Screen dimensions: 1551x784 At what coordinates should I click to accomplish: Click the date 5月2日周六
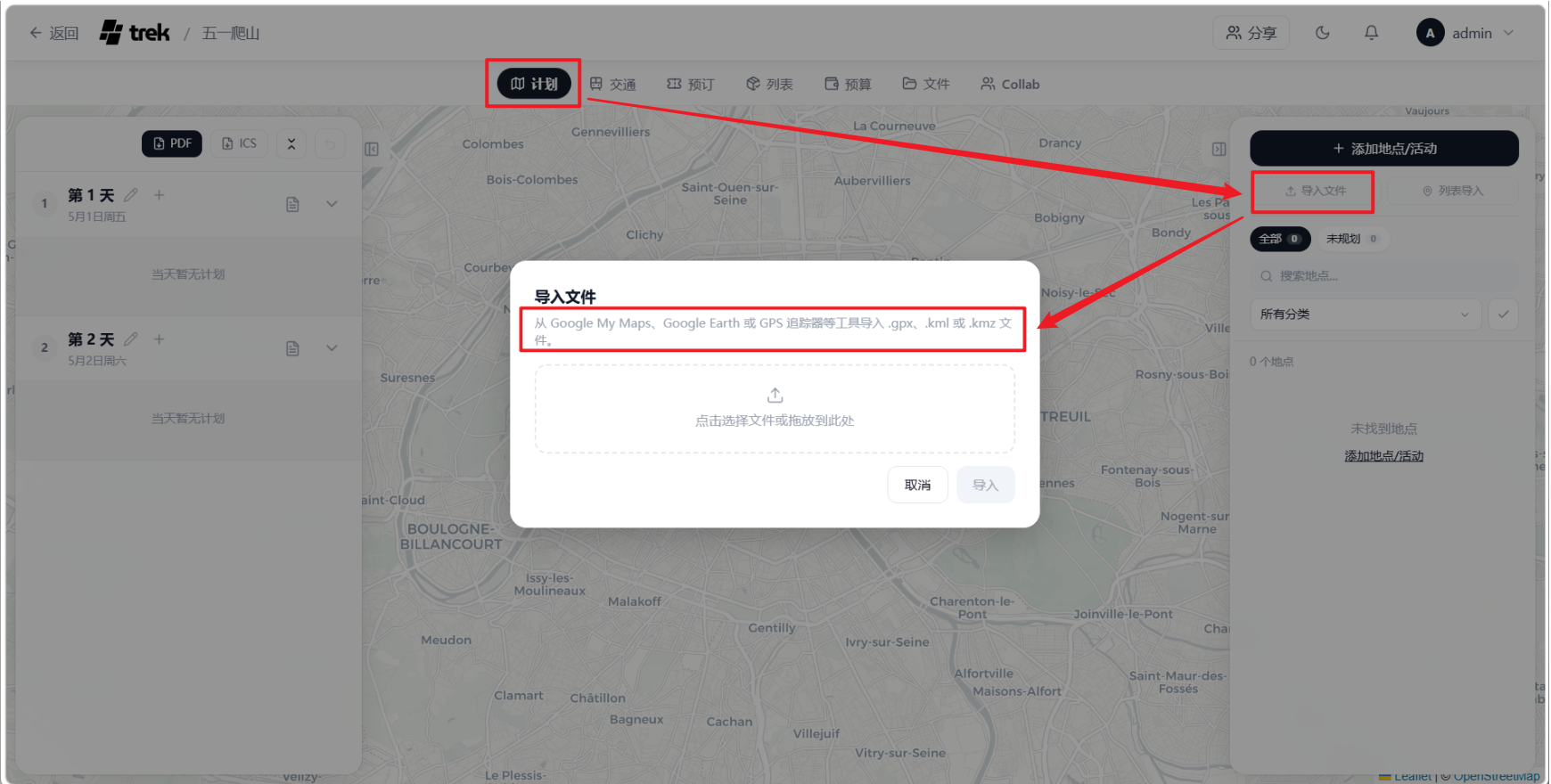click(97, 361)
